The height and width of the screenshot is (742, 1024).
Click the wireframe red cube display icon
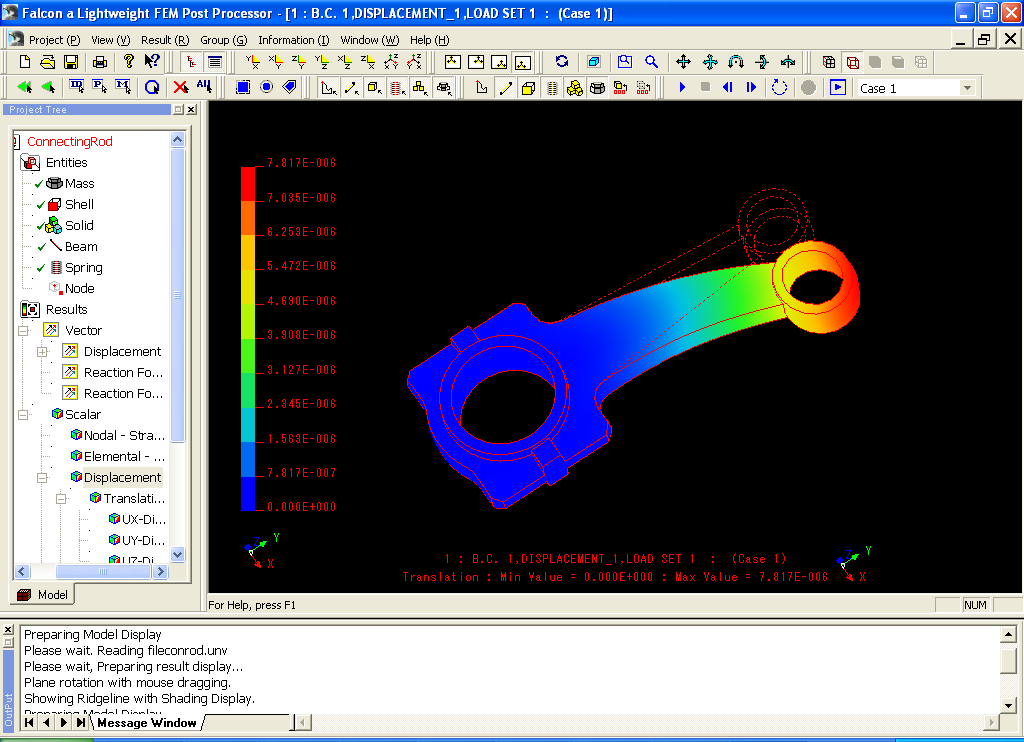pyautogui.click(x=852, y=62)
